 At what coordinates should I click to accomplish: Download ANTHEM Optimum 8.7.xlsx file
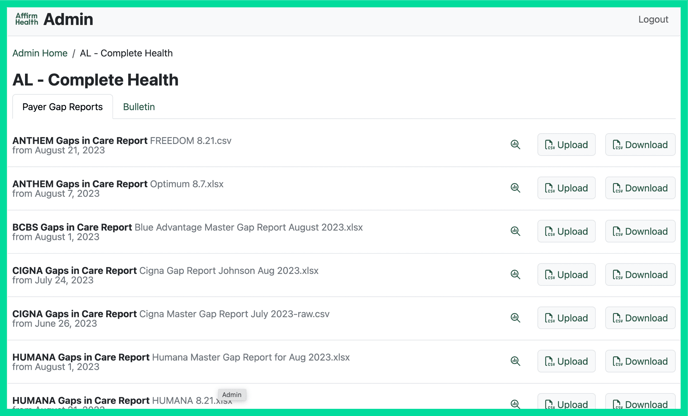(x=640, y=188)
